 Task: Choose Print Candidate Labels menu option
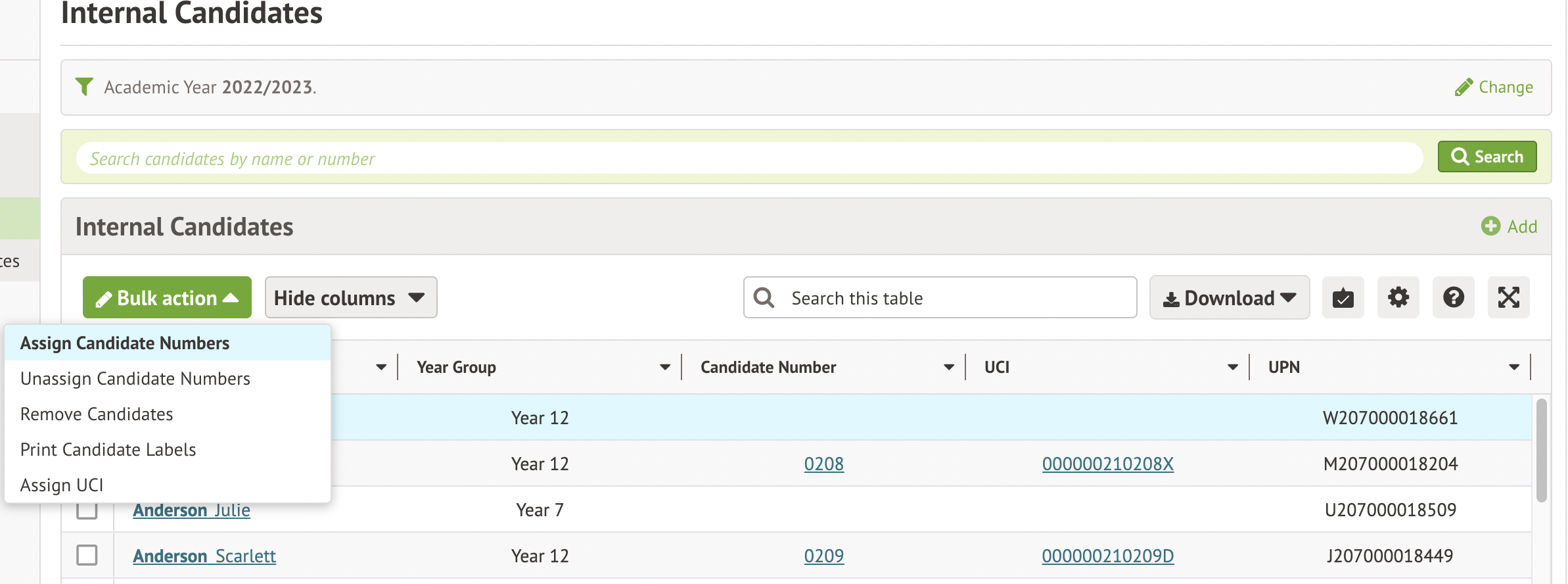(x=108, y=450)
